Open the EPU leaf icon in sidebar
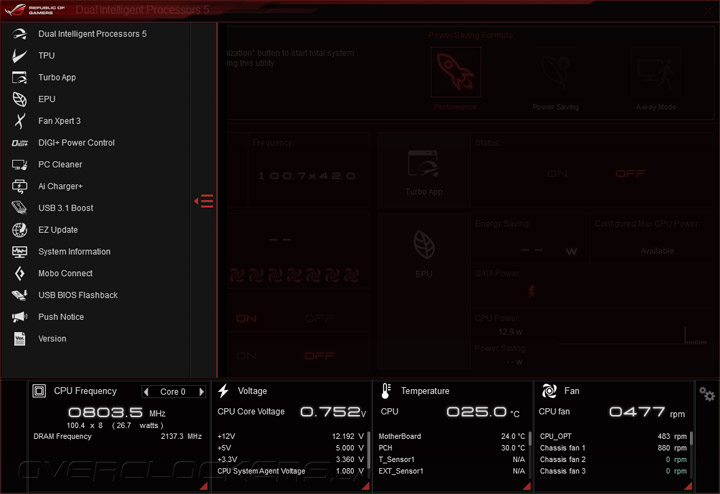This screenshot has width=720, height=494. click(x=19, y=99)
